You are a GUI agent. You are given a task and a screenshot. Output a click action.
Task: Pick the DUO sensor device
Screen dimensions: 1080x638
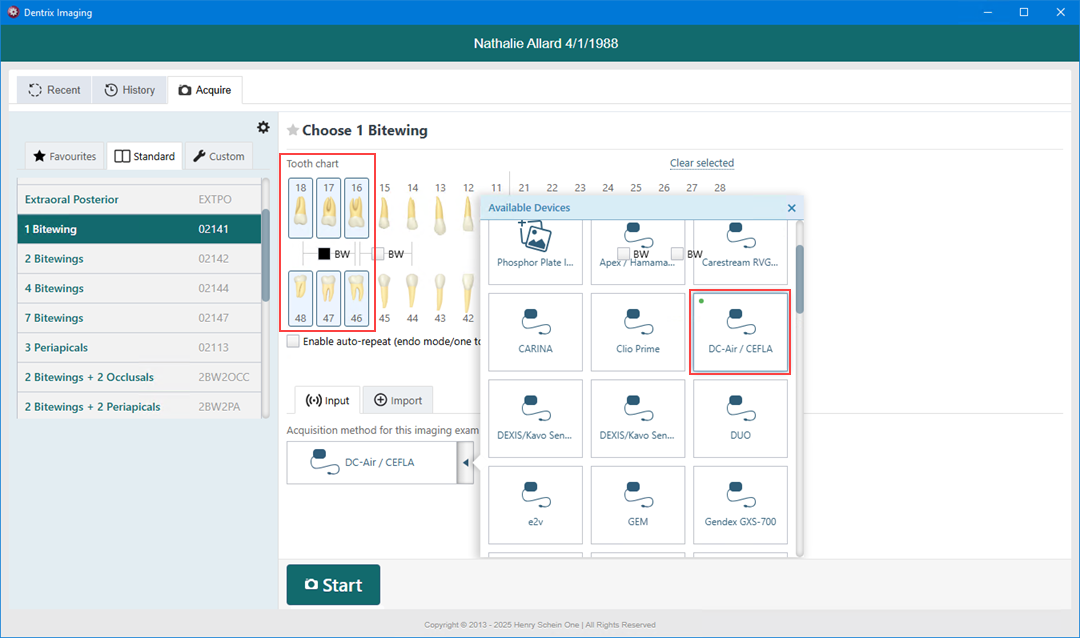740,418
